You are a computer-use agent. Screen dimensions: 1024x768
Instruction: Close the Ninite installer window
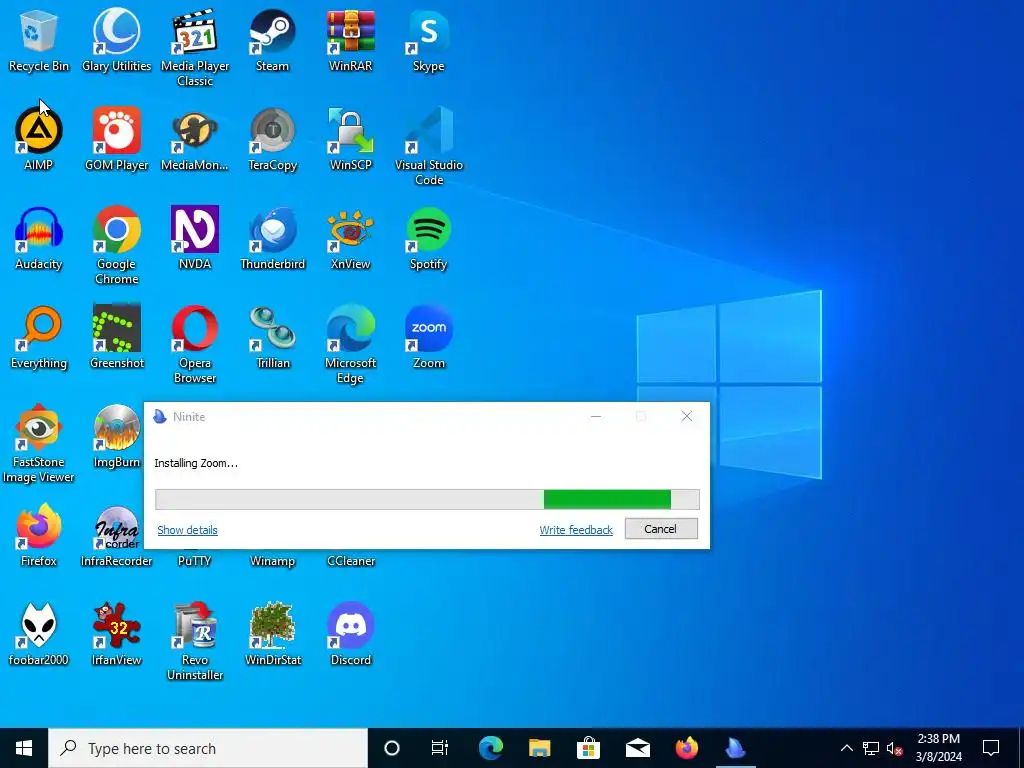[686, 417]
